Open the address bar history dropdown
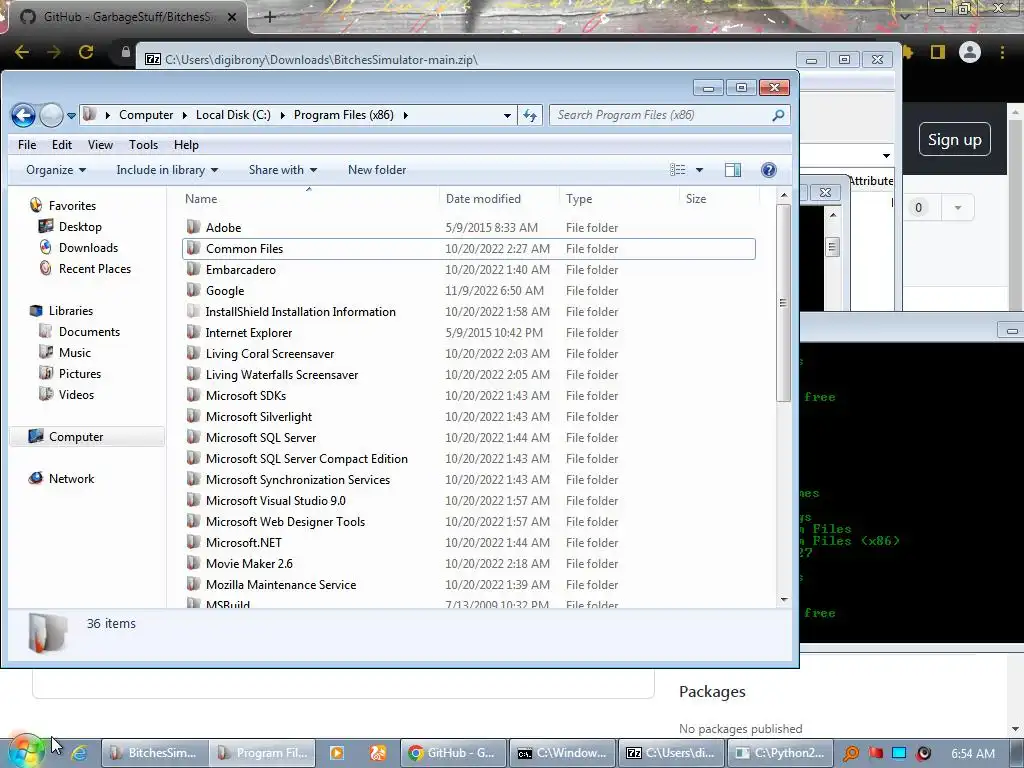This screenshot has width=1024, height=768. pyautogui.click(x=507, y=116)
